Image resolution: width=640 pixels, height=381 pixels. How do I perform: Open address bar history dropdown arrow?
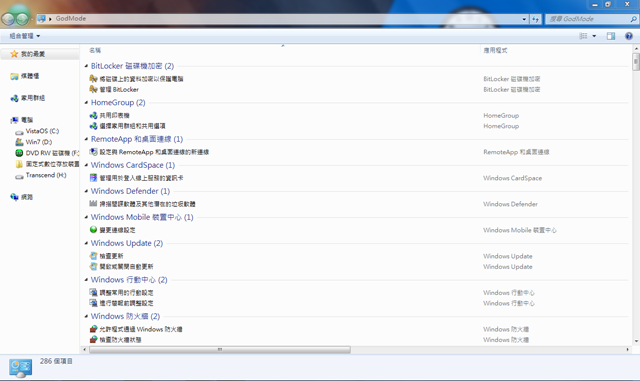524,19
